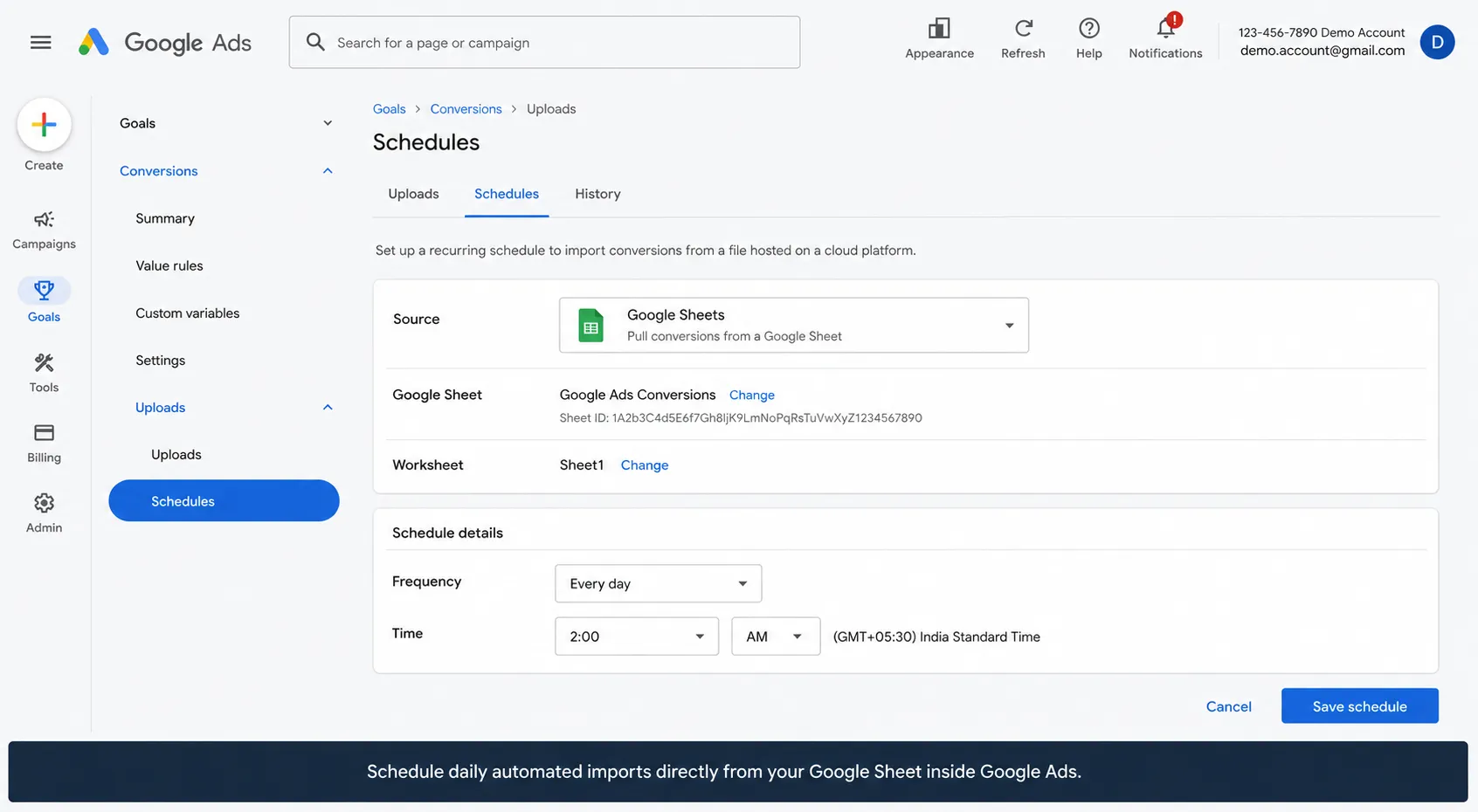Click the Cancel button

tap(1228, 706)
